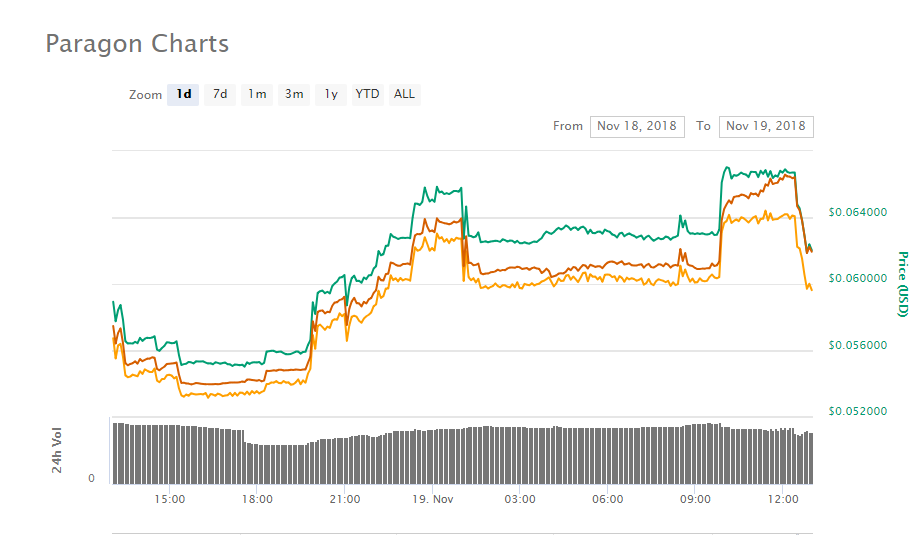Click the 03:00 time axis label
This screenshot has height=535, width=918.
click(x=520, y=499)
